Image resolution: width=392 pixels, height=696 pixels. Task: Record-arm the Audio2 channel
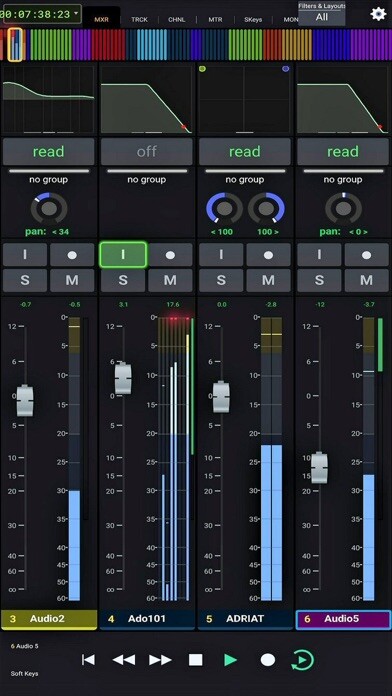pyautogui.click(x=72, y=255)
